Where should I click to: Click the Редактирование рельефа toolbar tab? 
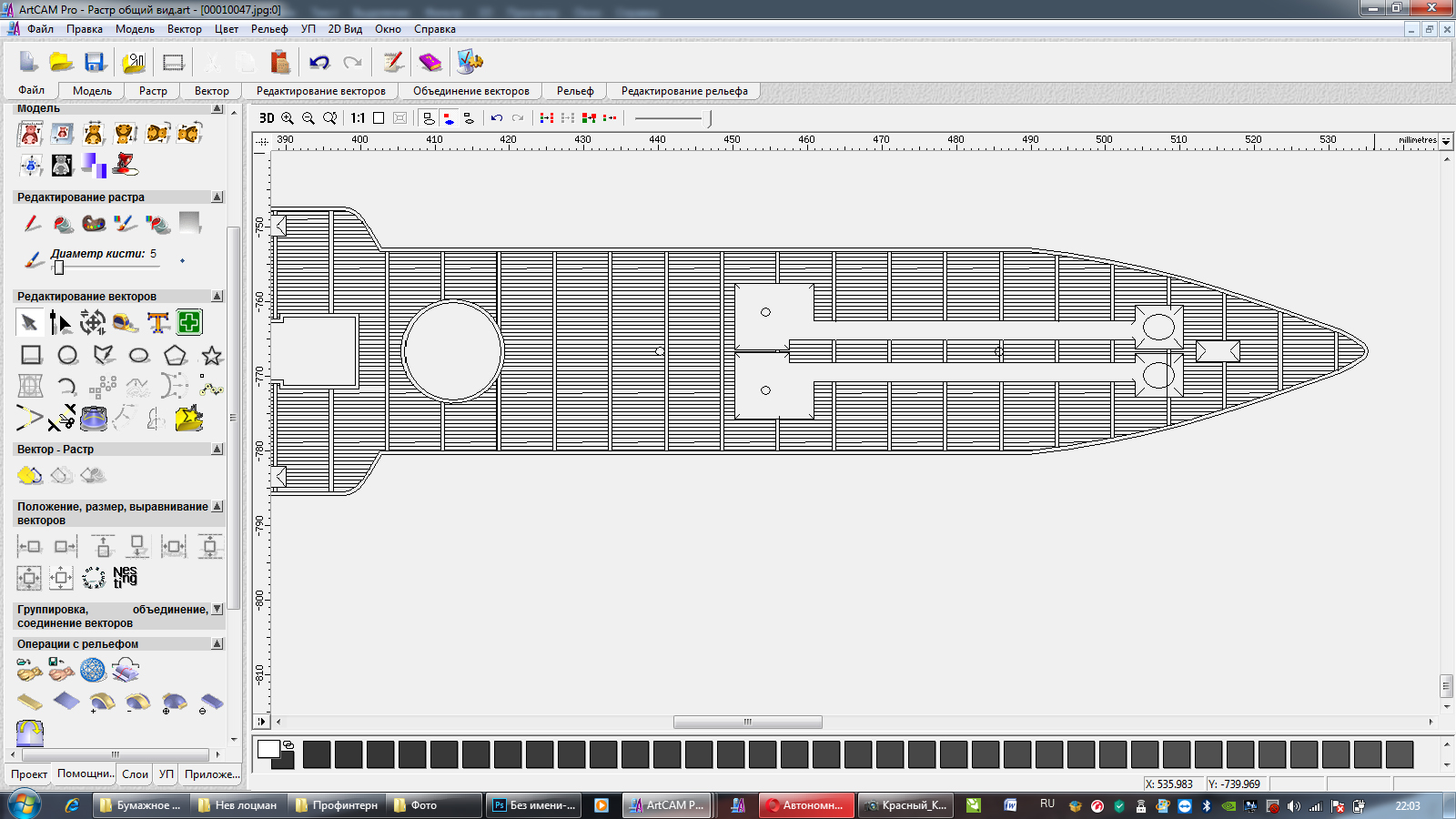pos(684,91)
